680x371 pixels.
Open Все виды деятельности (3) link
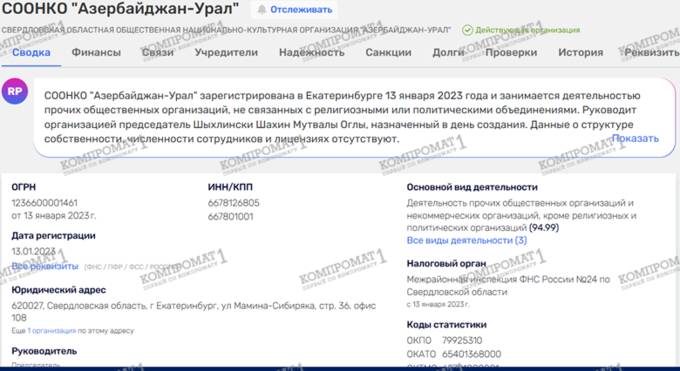click(x=467, y=240)
